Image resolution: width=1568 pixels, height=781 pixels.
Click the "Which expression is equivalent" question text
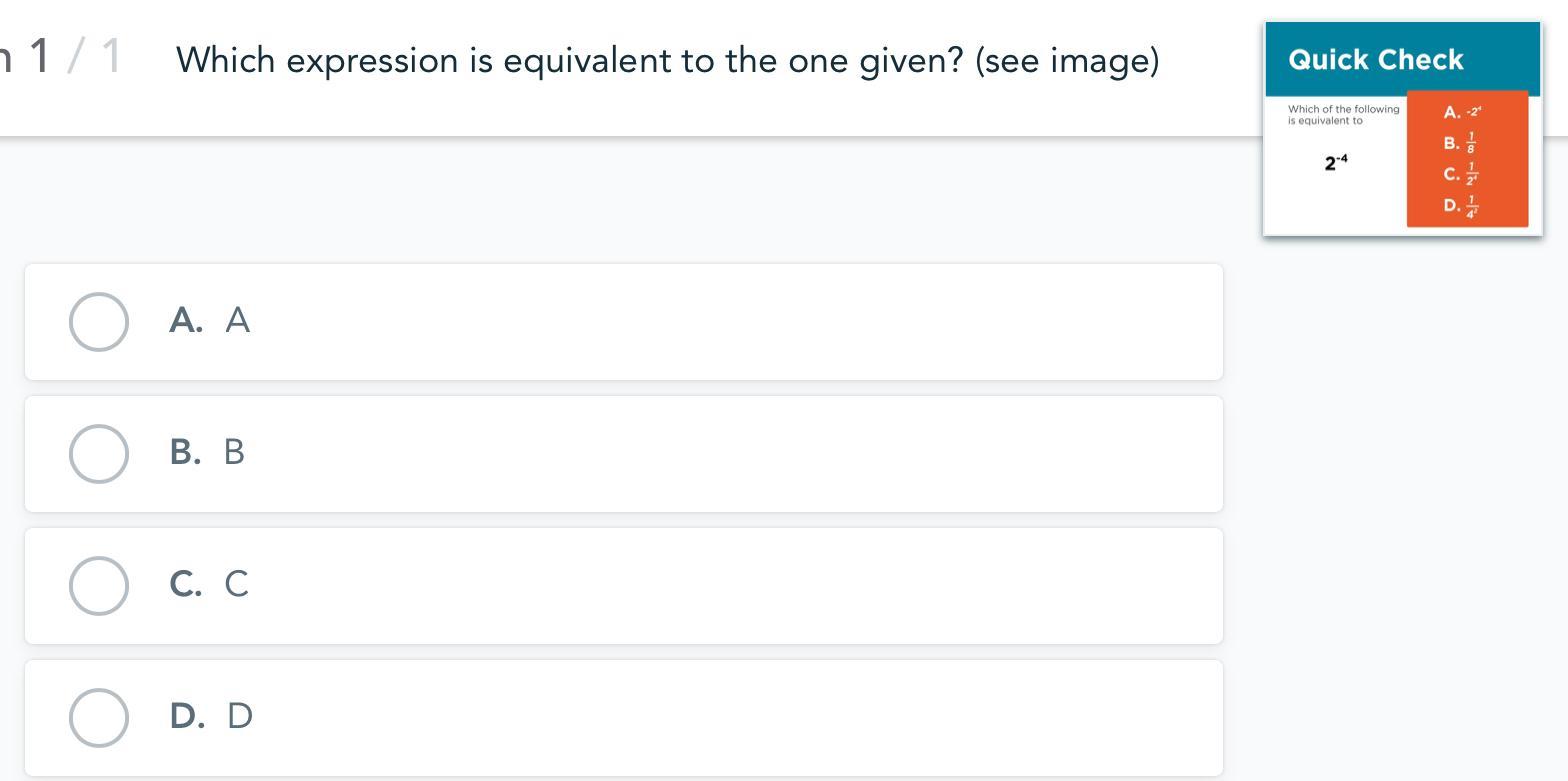pos(667,61)
